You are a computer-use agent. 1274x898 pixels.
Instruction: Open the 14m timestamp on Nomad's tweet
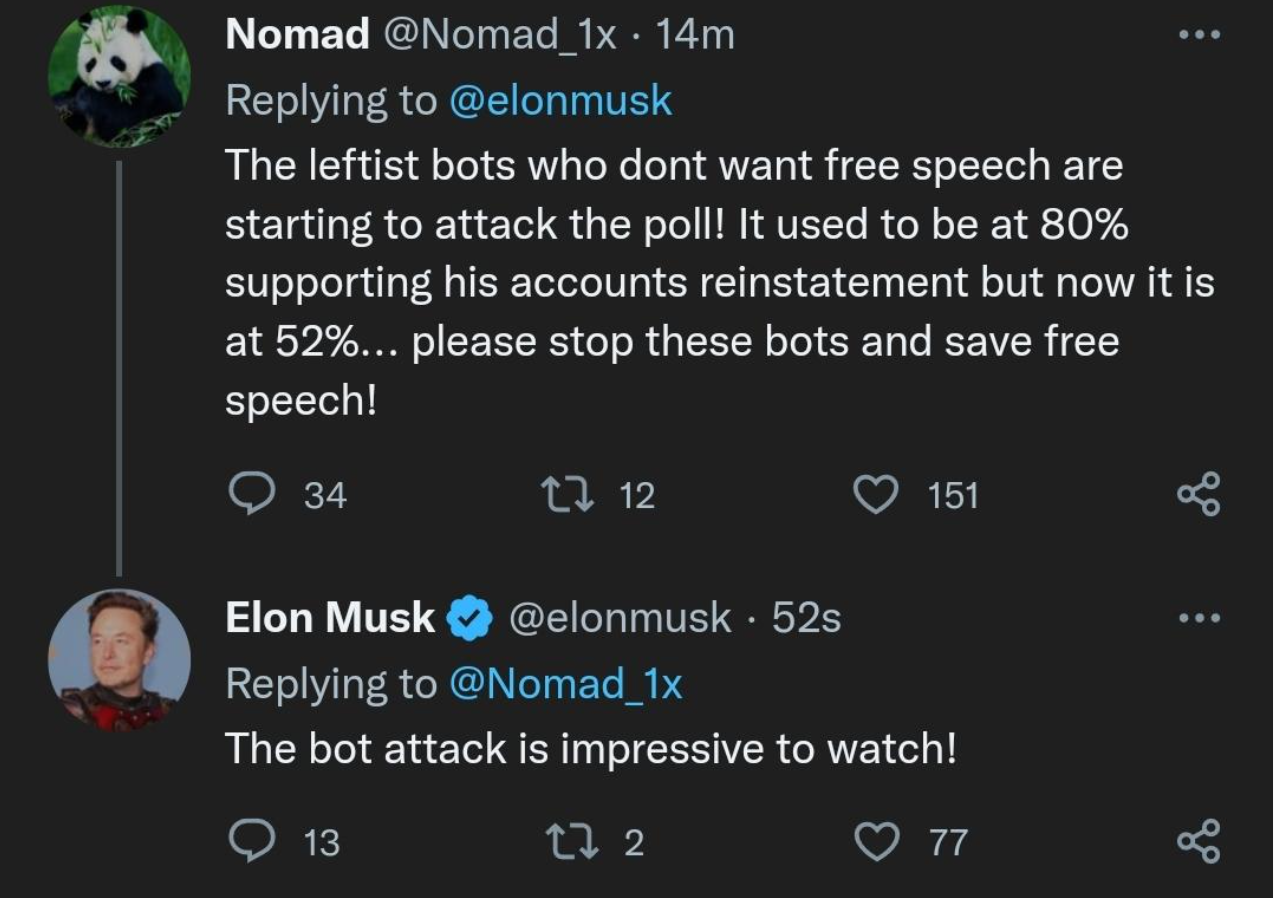click(x=697, y=35)
